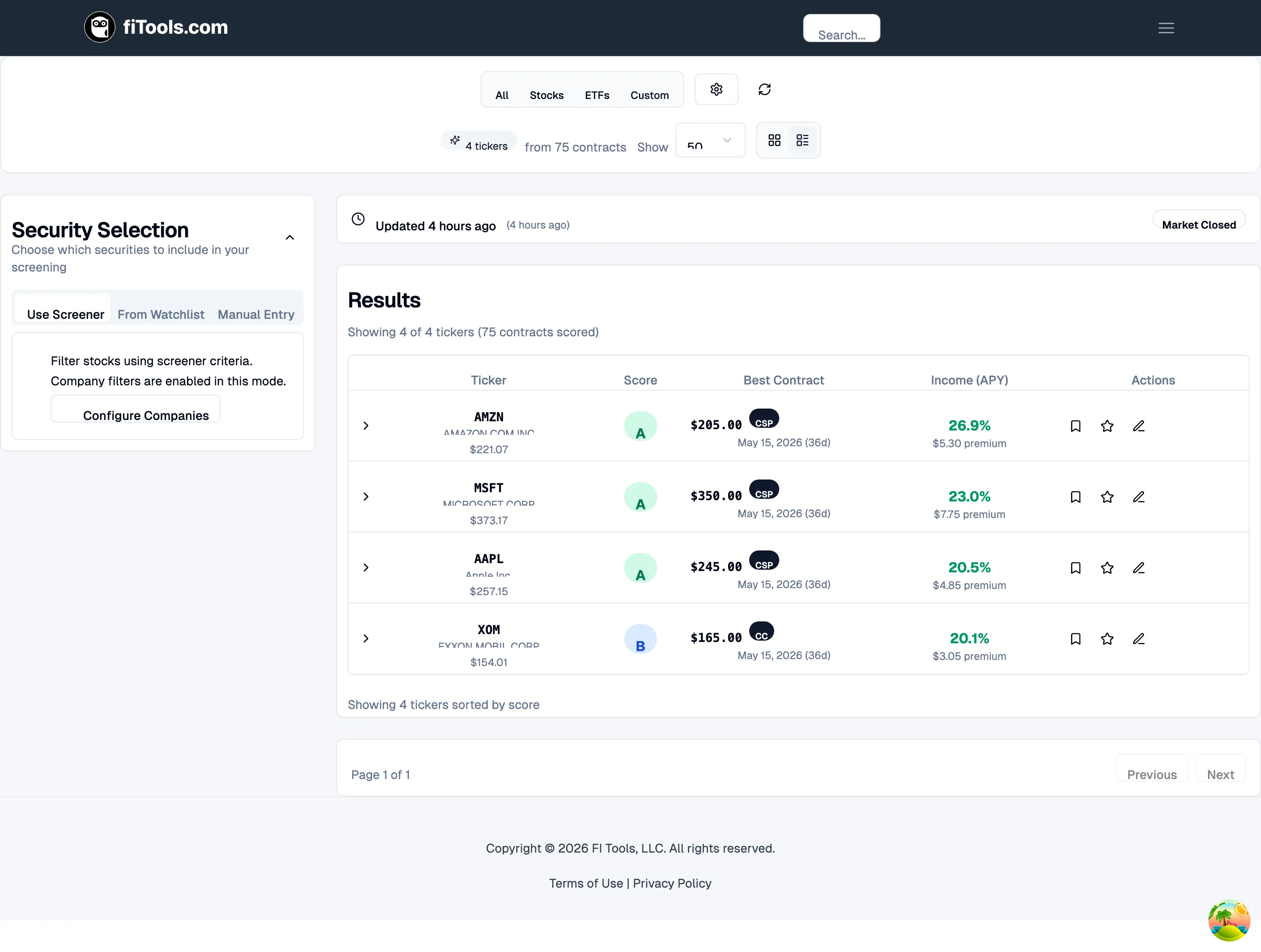Viewport: 1261px width, 952px height.
Task: Edit the AAPL row with pencil icon
Action: click(1138, 568)
